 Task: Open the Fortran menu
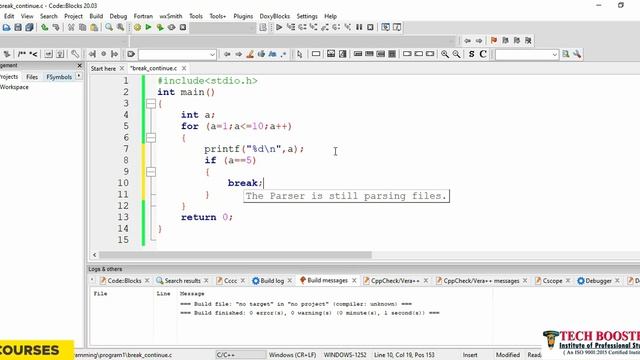tap(143, 16)
